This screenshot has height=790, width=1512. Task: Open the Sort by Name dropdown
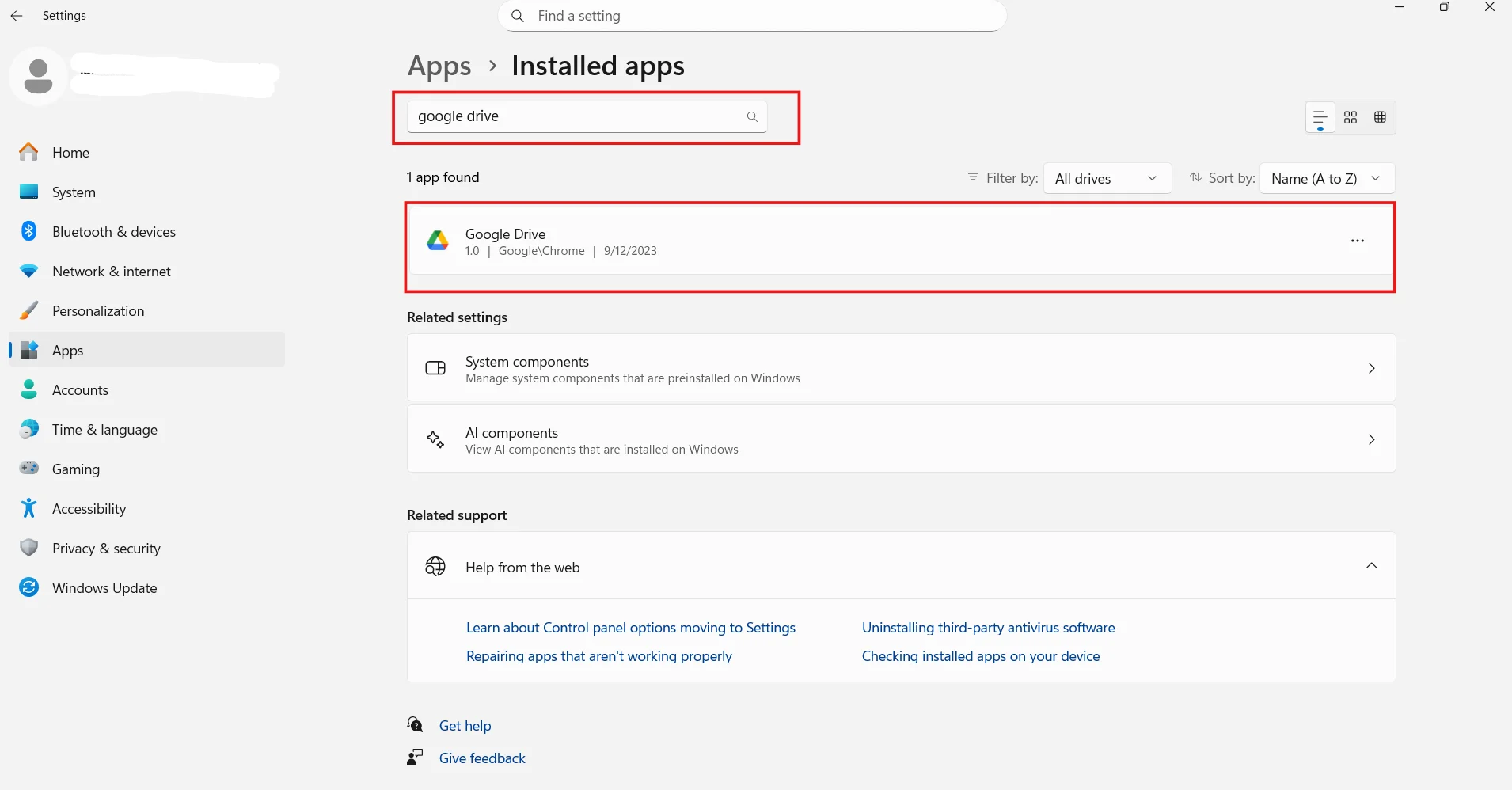[x=1326, y=178]
